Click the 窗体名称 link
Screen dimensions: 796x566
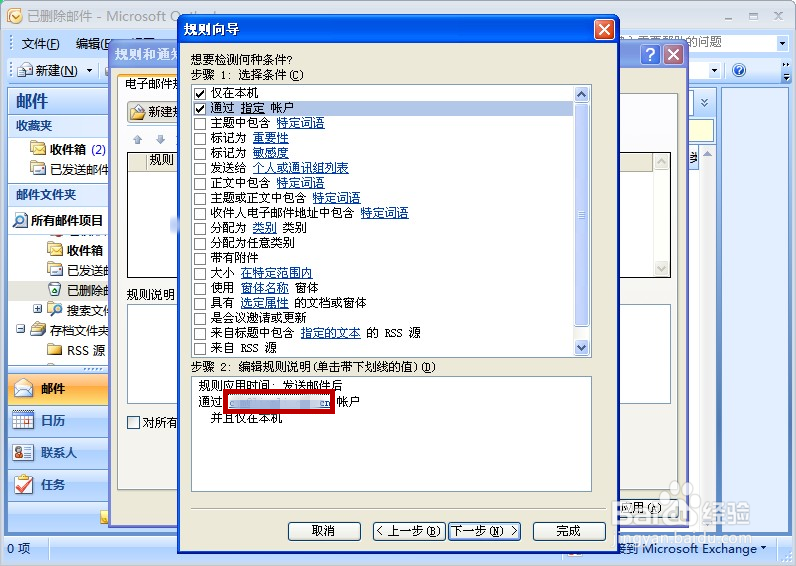point(264,288)
